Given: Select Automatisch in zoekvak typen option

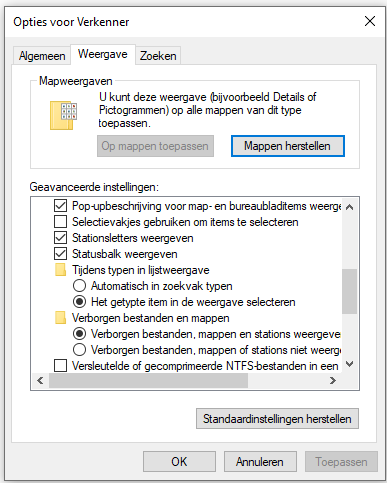Looking at the screenshot, I should coord(79,286).
